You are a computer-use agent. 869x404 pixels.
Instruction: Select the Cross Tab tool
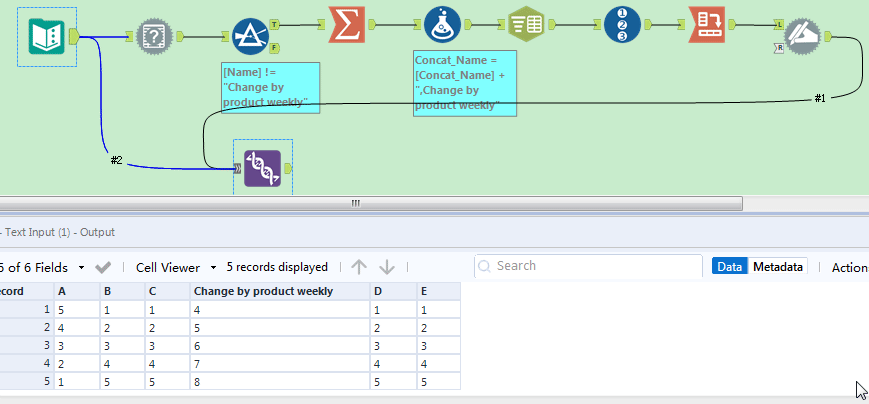(707, 24)
